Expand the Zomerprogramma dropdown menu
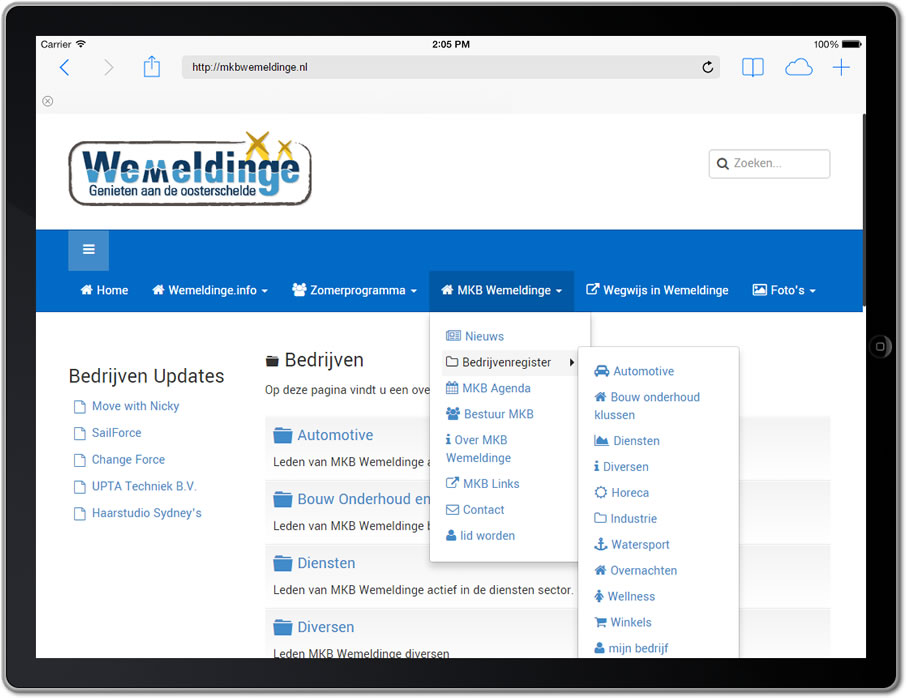The width and height of the screenshot is (906, 698). (354, 290)
